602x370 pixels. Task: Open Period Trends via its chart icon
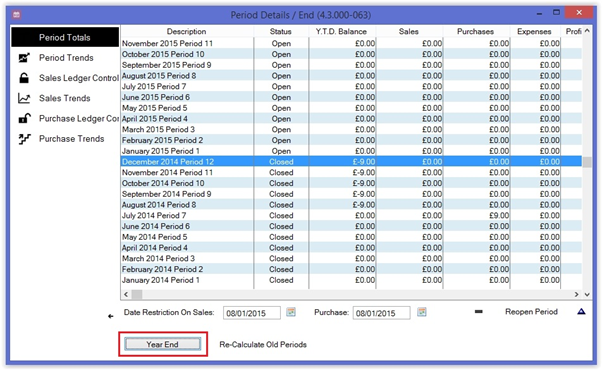coord(24,58)
